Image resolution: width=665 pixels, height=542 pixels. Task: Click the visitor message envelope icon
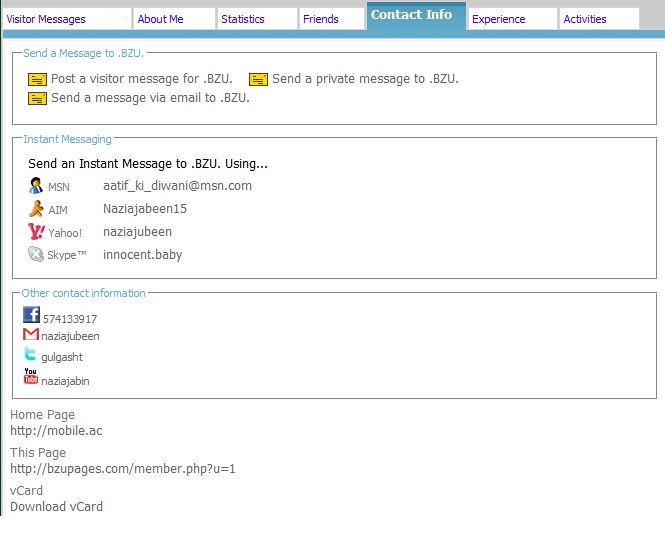pyautogui.click(x=37, y=79)
